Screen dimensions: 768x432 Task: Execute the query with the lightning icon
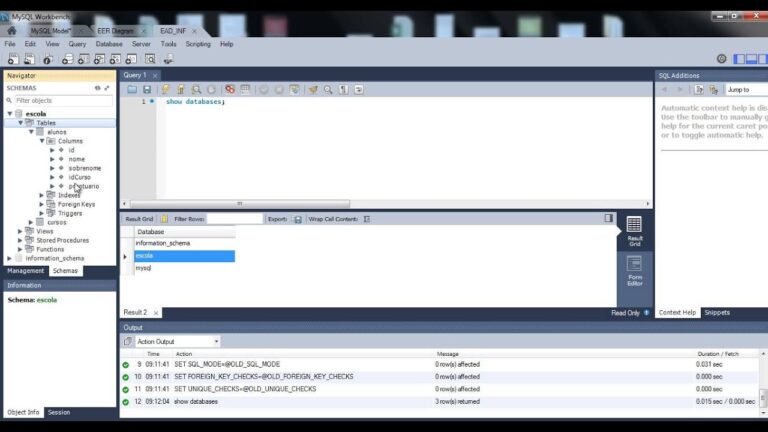[x=166, y=90]
